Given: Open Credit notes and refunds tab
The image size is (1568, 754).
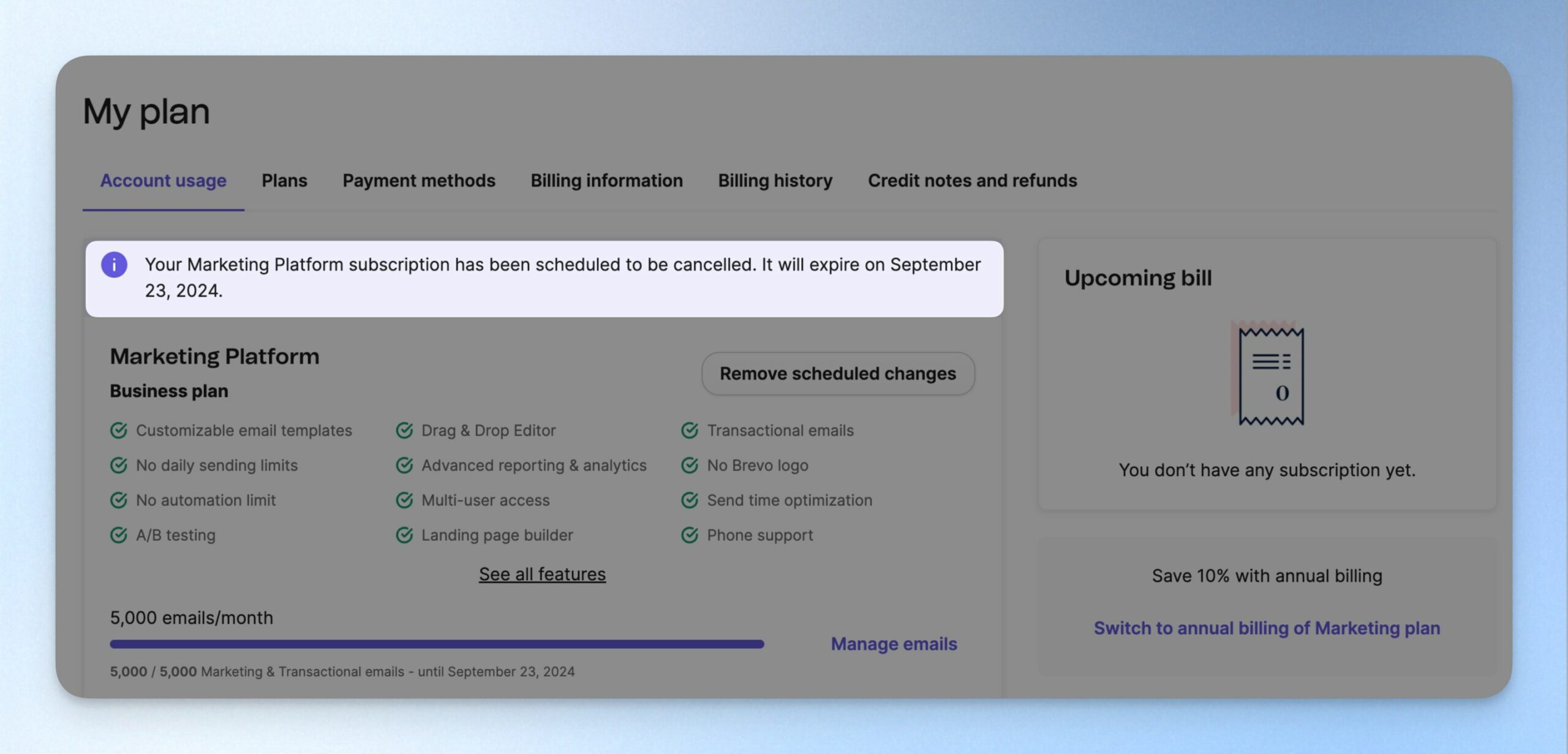Looking at the screenshot, I should (x=972, y=181).
